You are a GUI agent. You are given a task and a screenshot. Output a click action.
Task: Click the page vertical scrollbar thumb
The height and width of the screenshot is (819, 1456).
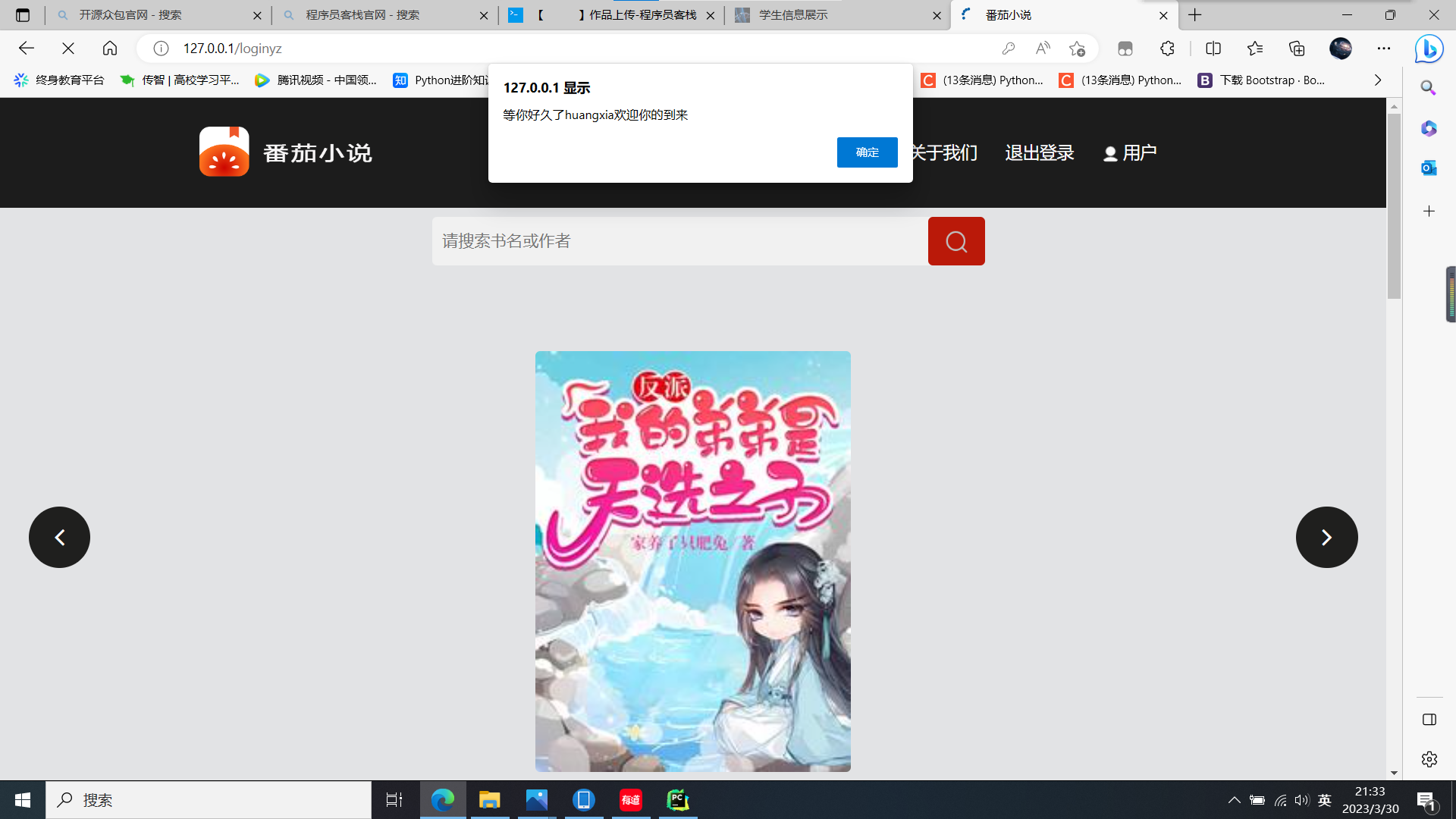click(x=1394, y=206)
